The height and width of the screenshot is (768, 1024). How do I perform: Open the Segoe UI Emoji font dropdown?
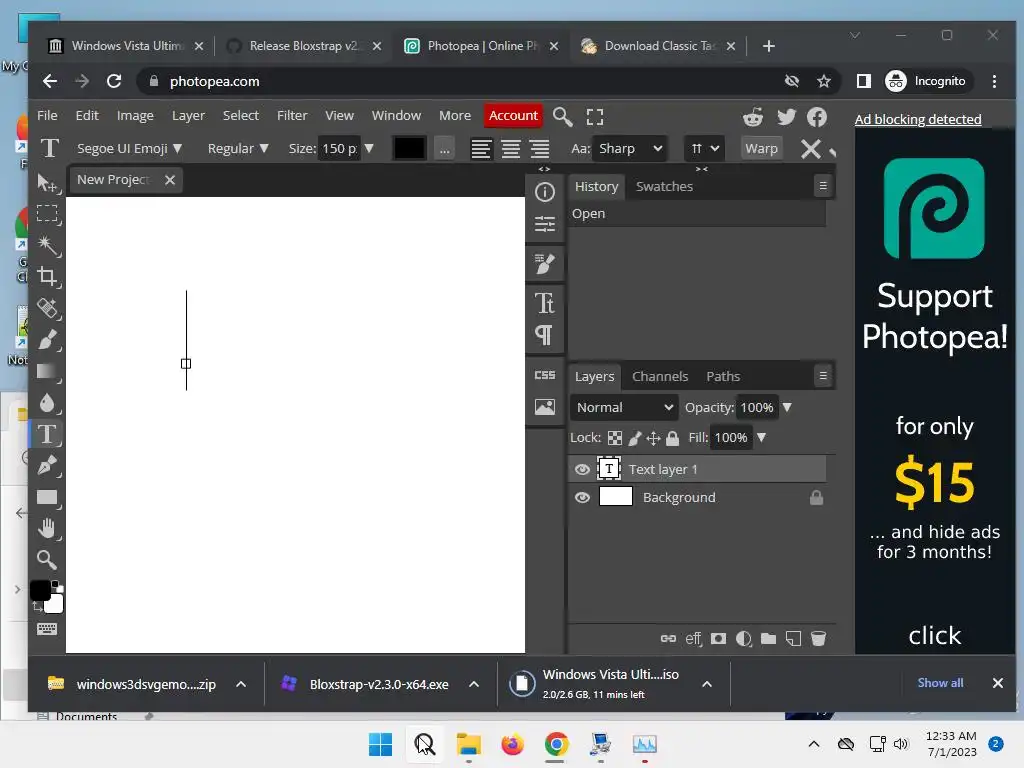[129, 149]
